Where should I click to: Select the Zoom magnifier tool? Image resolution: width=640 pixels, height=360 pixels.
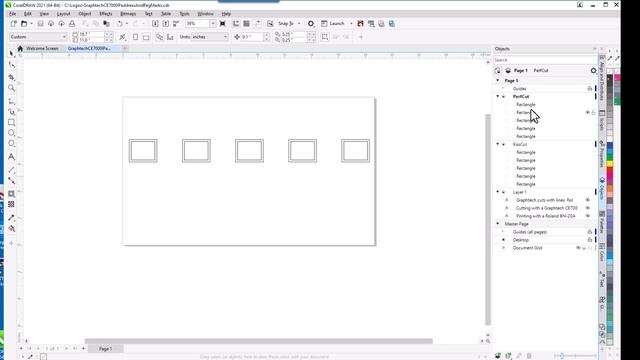click(11, 88)
